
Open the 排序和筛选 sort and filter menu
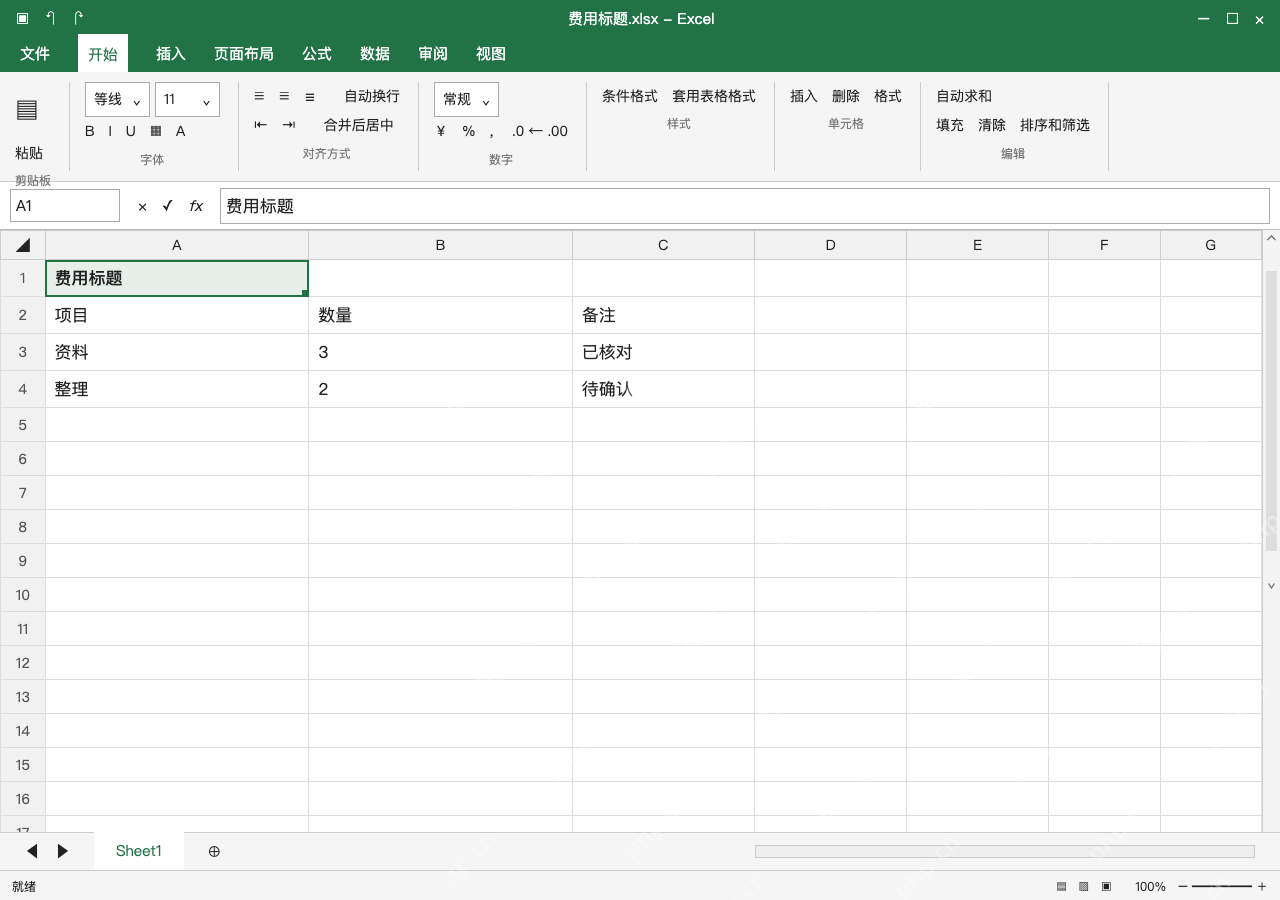[1055, 125]
